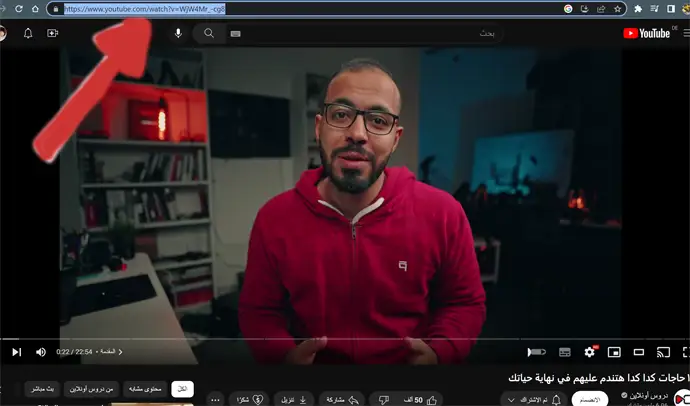Go to YouTube home via logo
Viewport: 690px width, 406px height.
pyautogui.click(x=646, y=33)
